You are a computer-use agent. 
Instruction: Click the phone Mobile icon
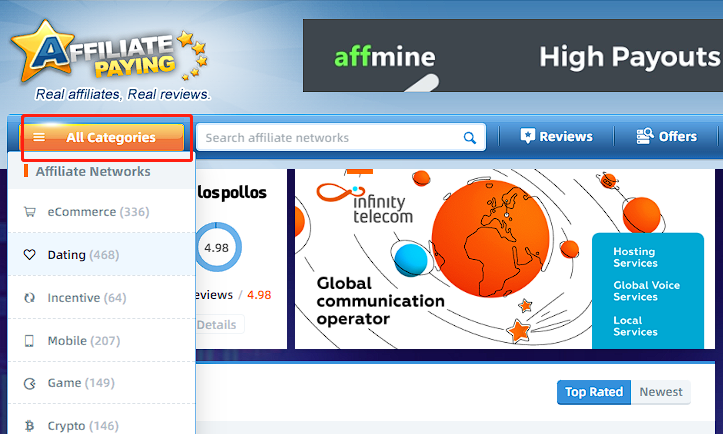(30, 341)
